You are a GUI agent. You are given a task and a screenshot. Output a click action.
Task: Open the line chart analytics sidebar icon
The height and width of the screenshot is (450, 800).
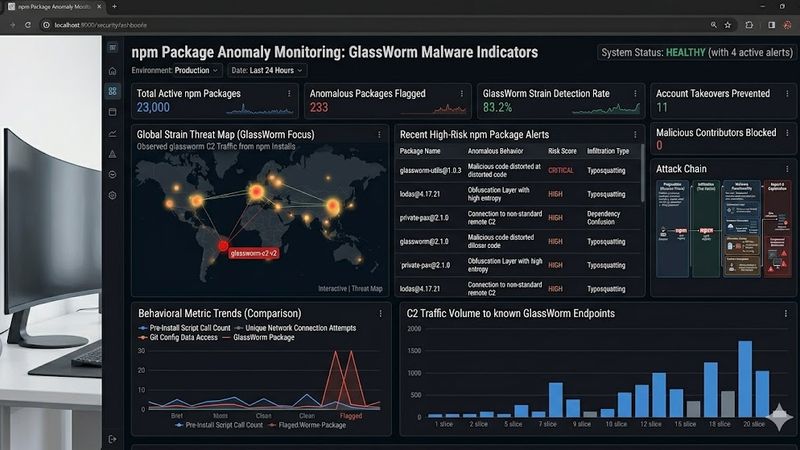coord(113,134)
